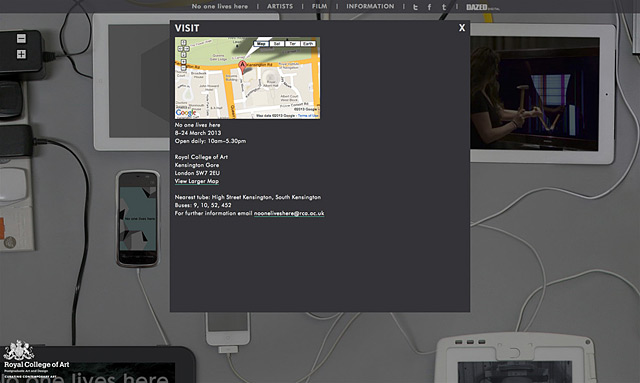Viewport: 640px width, 383px height.
Task: Click 'Kensington Gore' address line
Action: 197,165
